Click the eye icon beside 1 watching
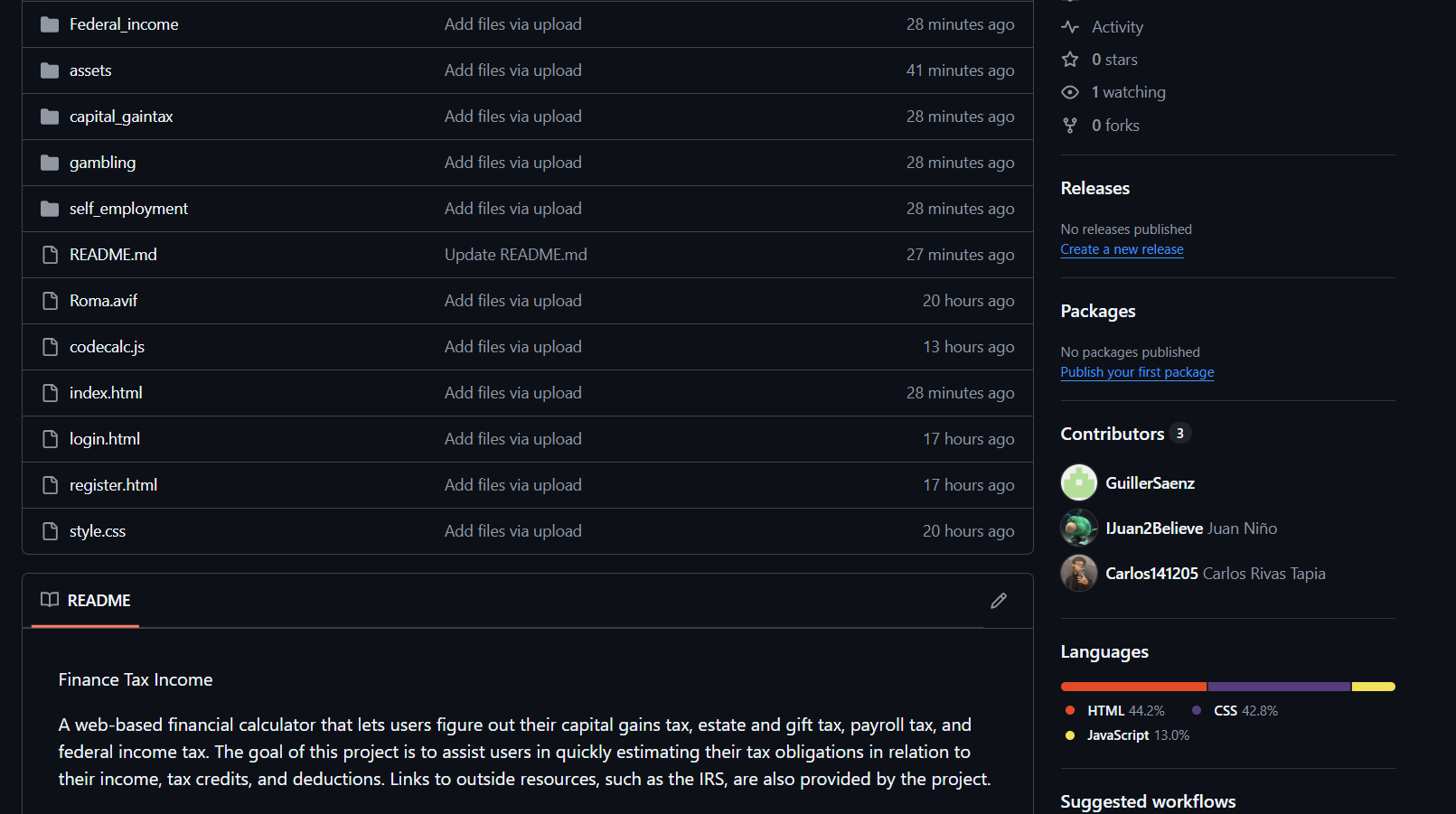Screen dimensions: 1456x814 click(1070, 92)
